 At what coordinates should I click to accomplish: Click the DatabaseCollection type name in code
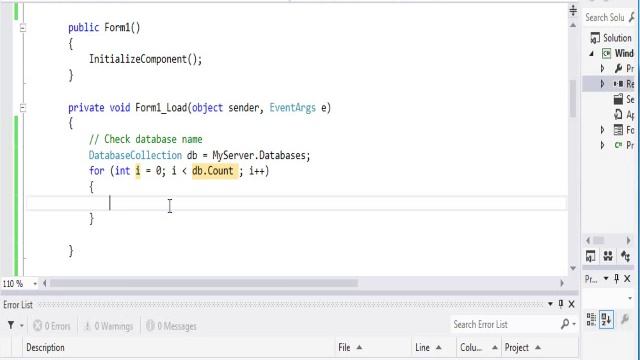(135, 155)
